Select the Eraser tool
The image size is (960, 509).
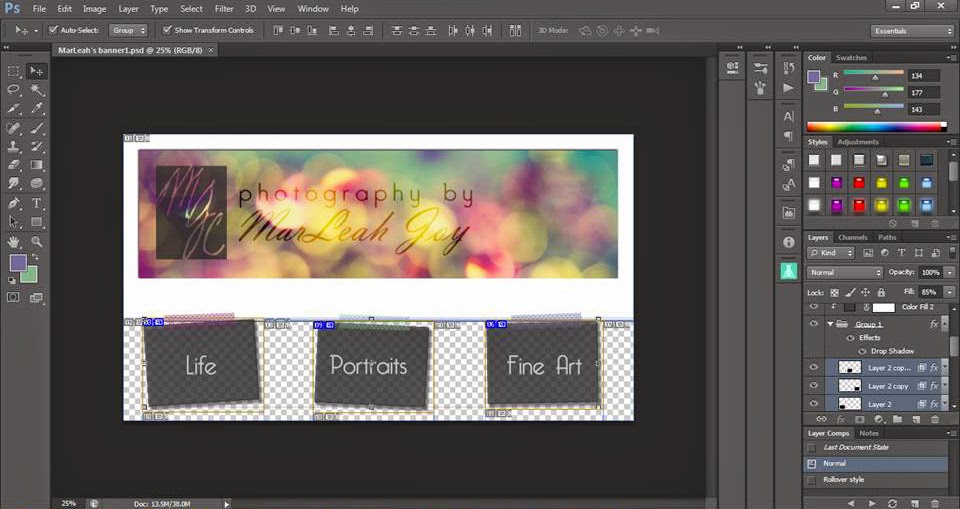13,165
